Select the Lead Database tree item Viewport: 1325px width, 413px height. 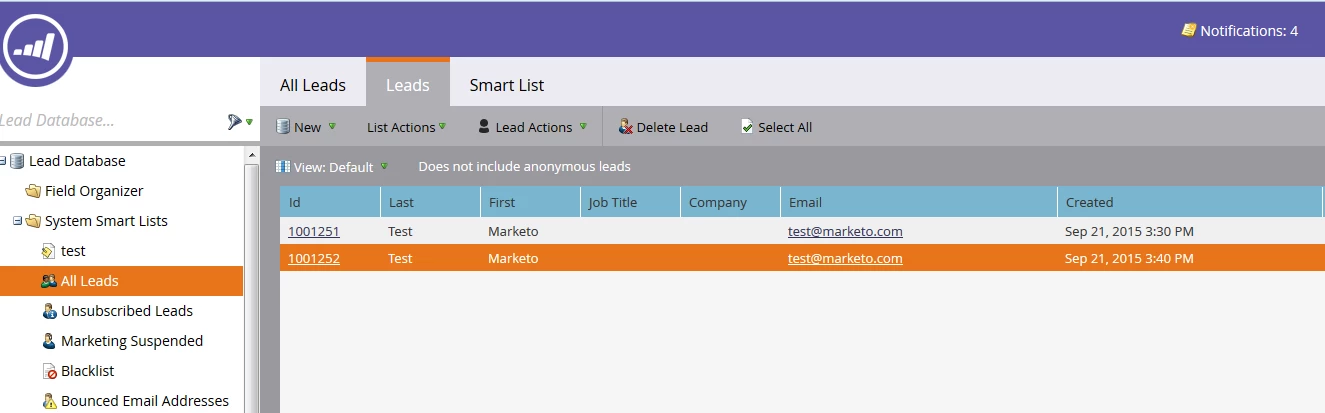pyautogui.click(x=77, y=161)
